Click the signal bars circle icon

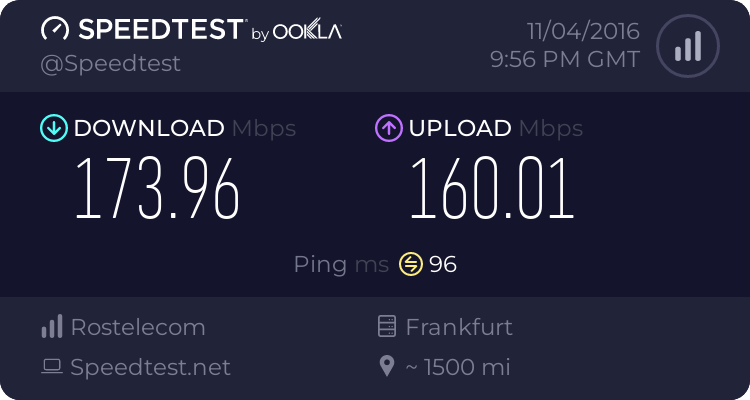(686, 46)
